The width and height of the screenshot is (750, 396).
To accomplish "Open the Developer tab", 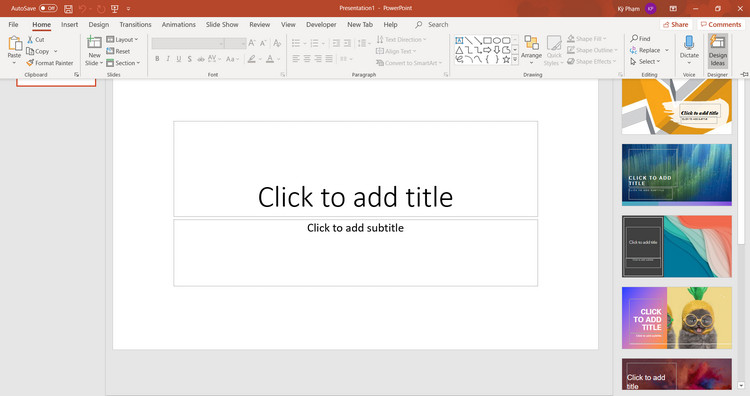I will (321, 24).
